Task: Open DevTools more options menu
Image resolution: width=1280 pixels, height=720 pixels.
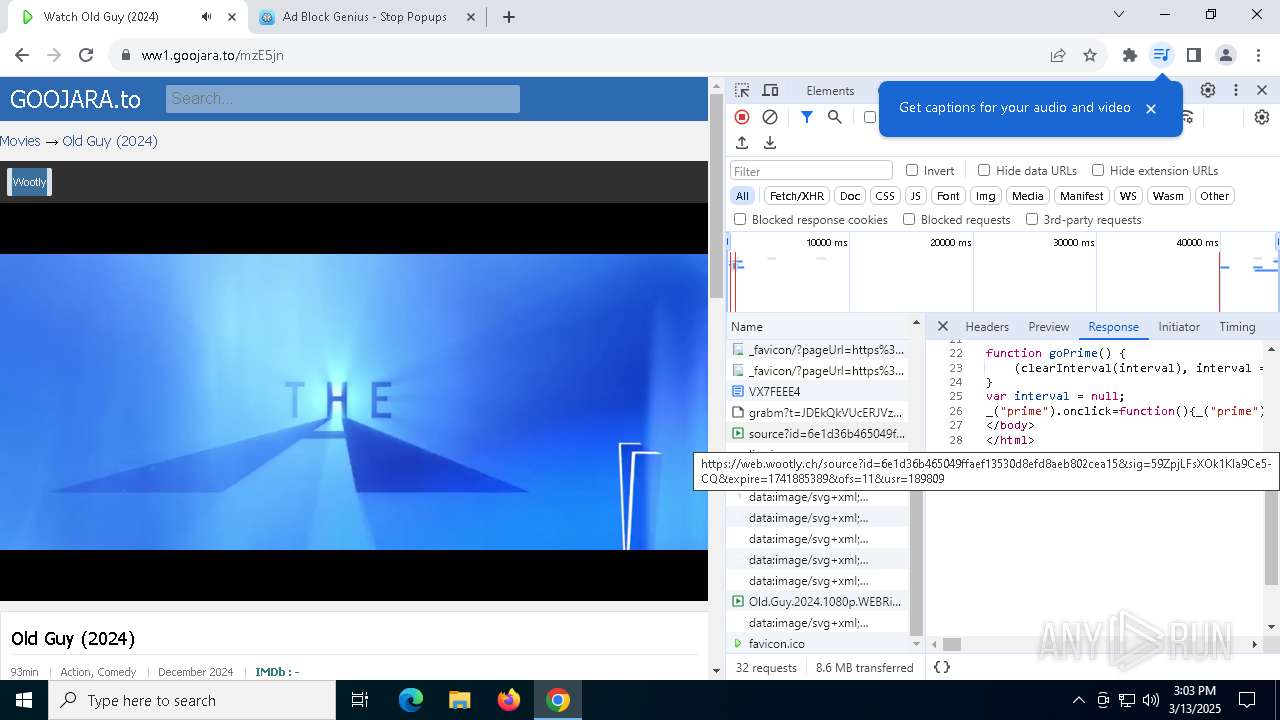Action: pos(1236,90)
